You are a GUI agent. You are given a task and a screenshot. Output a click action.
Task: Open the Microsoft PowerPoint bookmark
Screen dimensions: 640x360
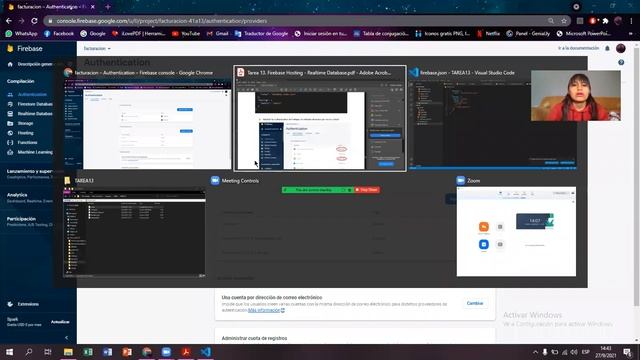click(x=584, y=33)
